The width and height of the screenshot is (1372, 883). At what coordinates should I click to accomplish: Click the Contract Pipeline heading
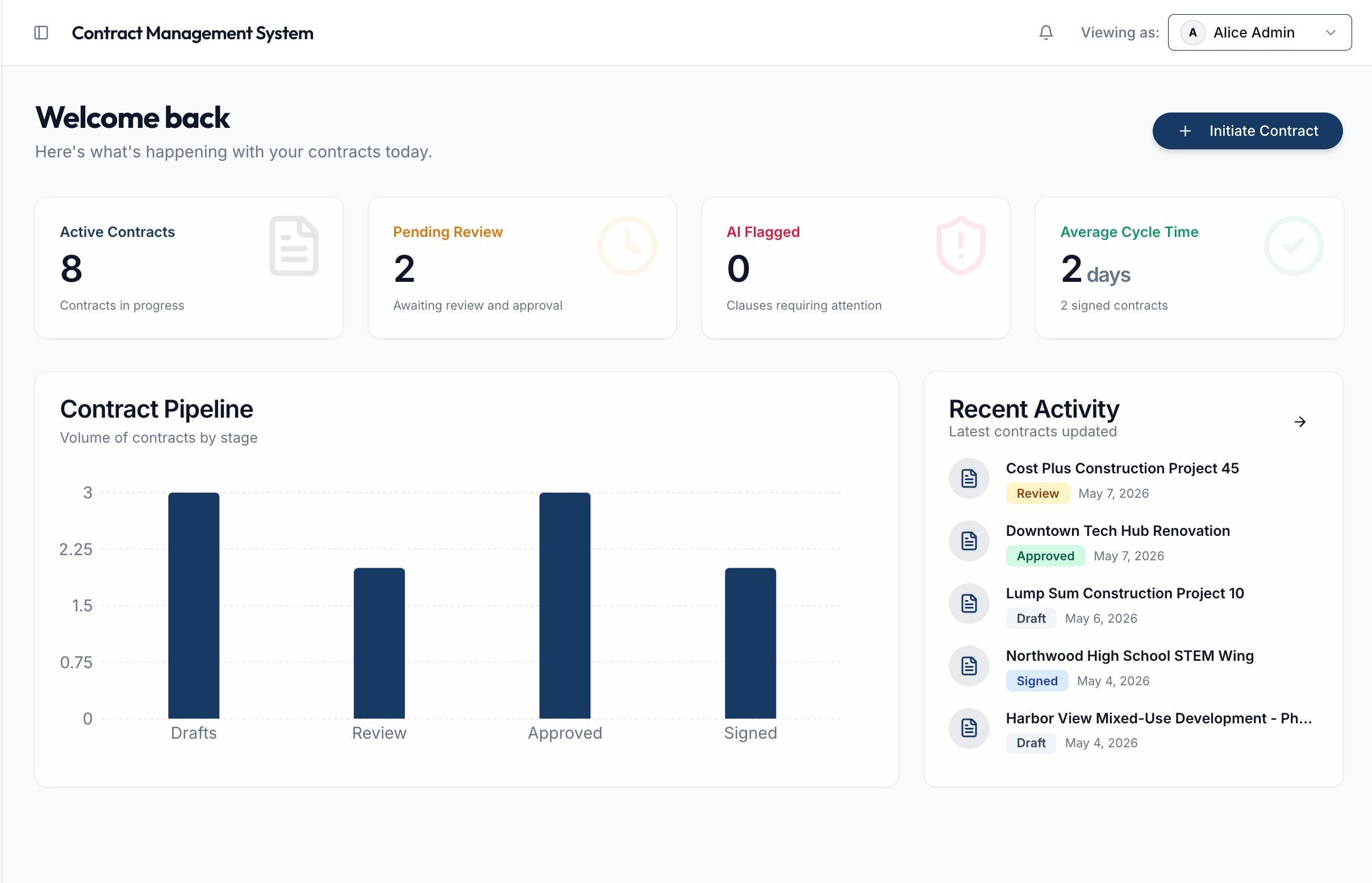click(156, 409)
